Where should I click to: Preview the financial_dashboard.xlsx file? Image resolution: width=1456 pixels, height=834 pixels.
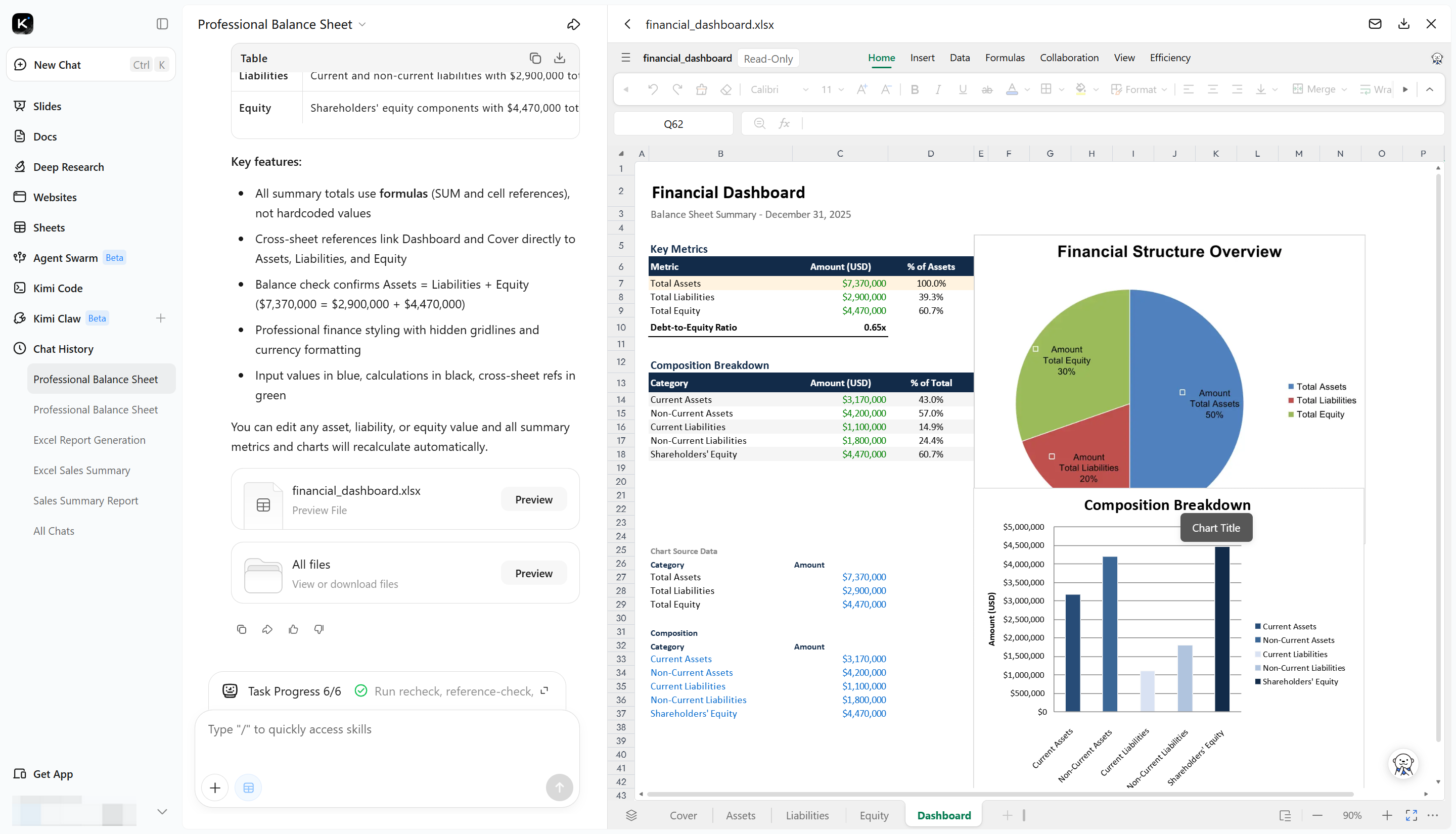tap(533, 499)
